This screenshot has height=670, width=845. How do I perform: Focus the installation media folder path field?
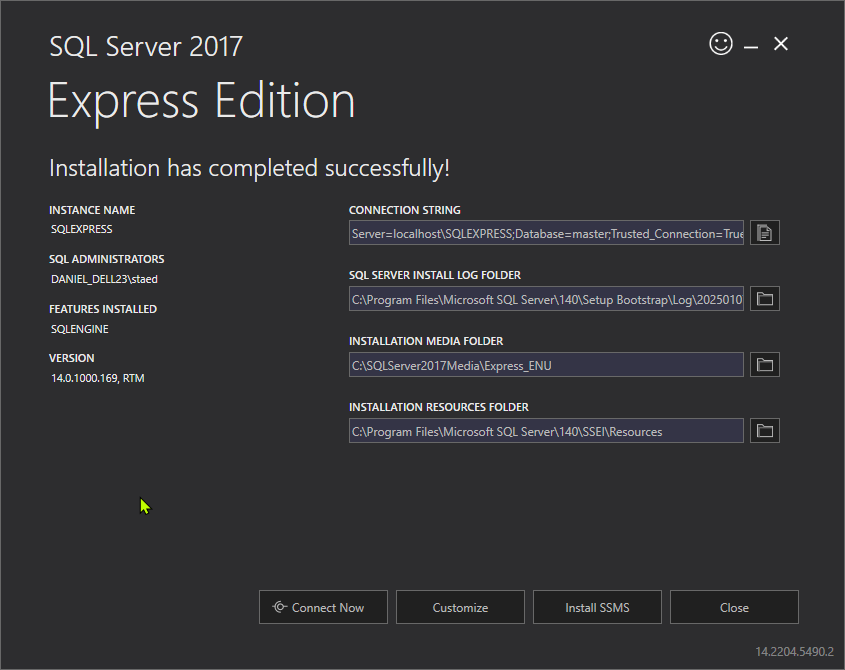546,365
